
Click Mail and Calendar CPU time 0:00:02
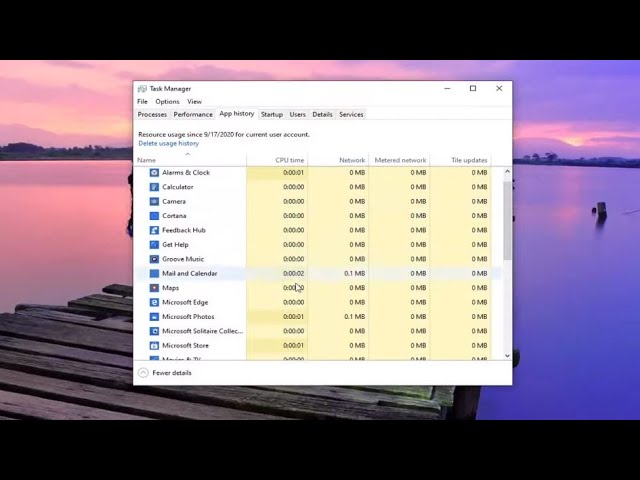coord(293,273)
